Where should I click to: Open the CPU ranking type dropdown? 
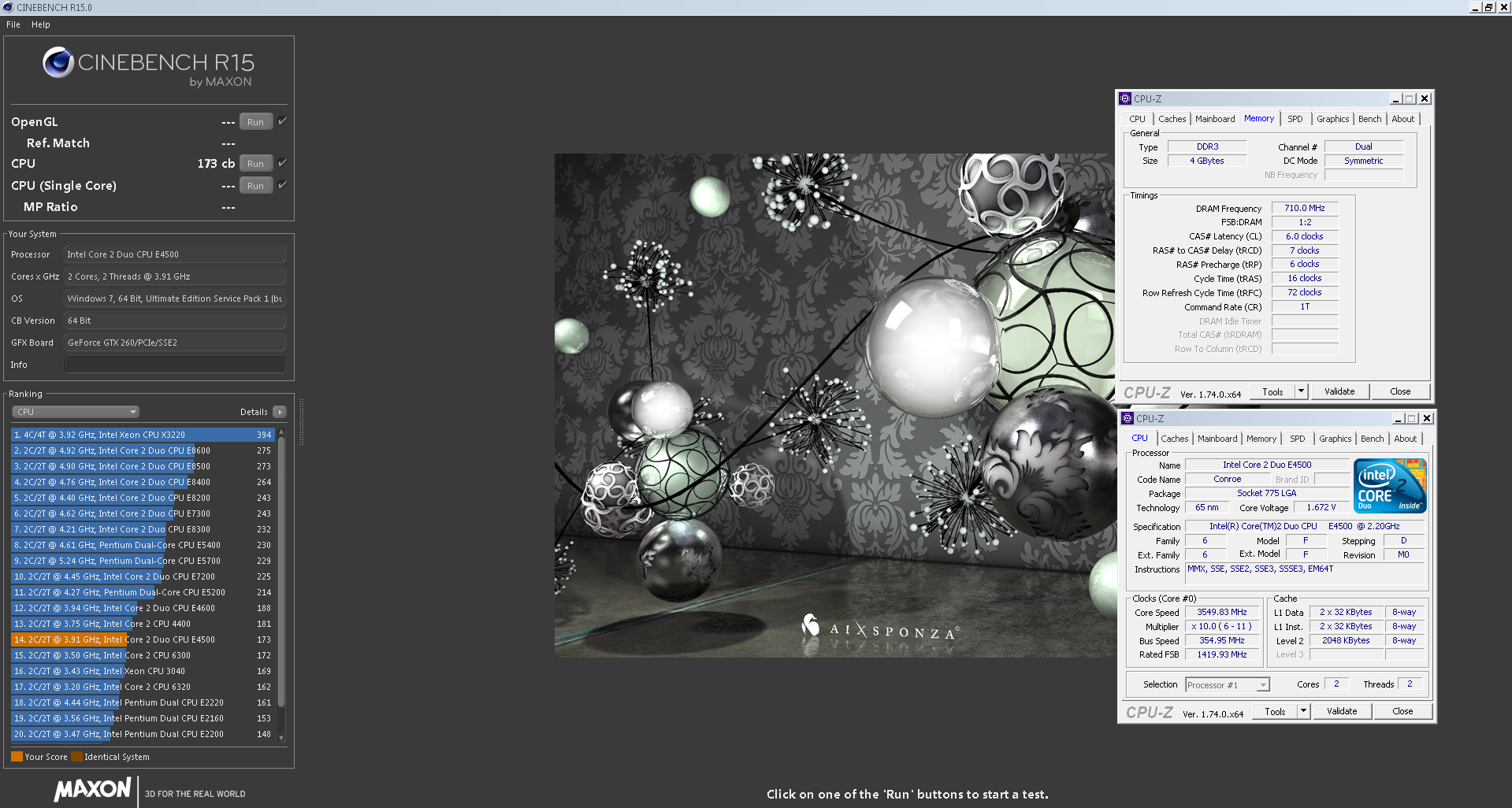(x=76, y=412)
